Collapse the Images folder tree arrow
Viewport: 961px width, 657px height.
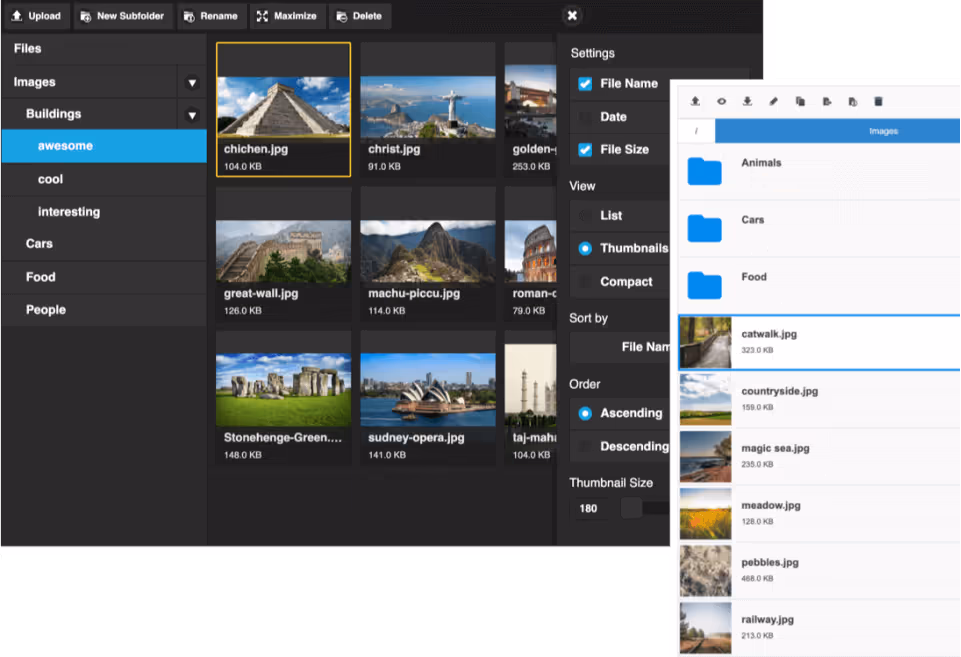(192, 83)
